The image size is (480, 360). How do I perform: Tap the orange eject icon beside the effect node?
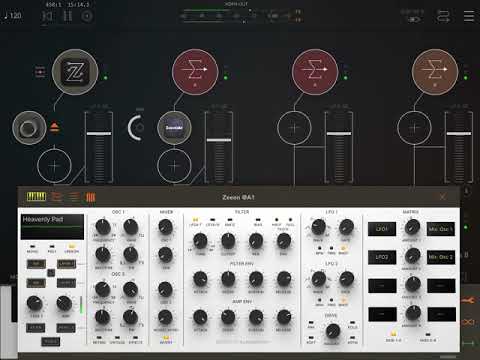54,127
